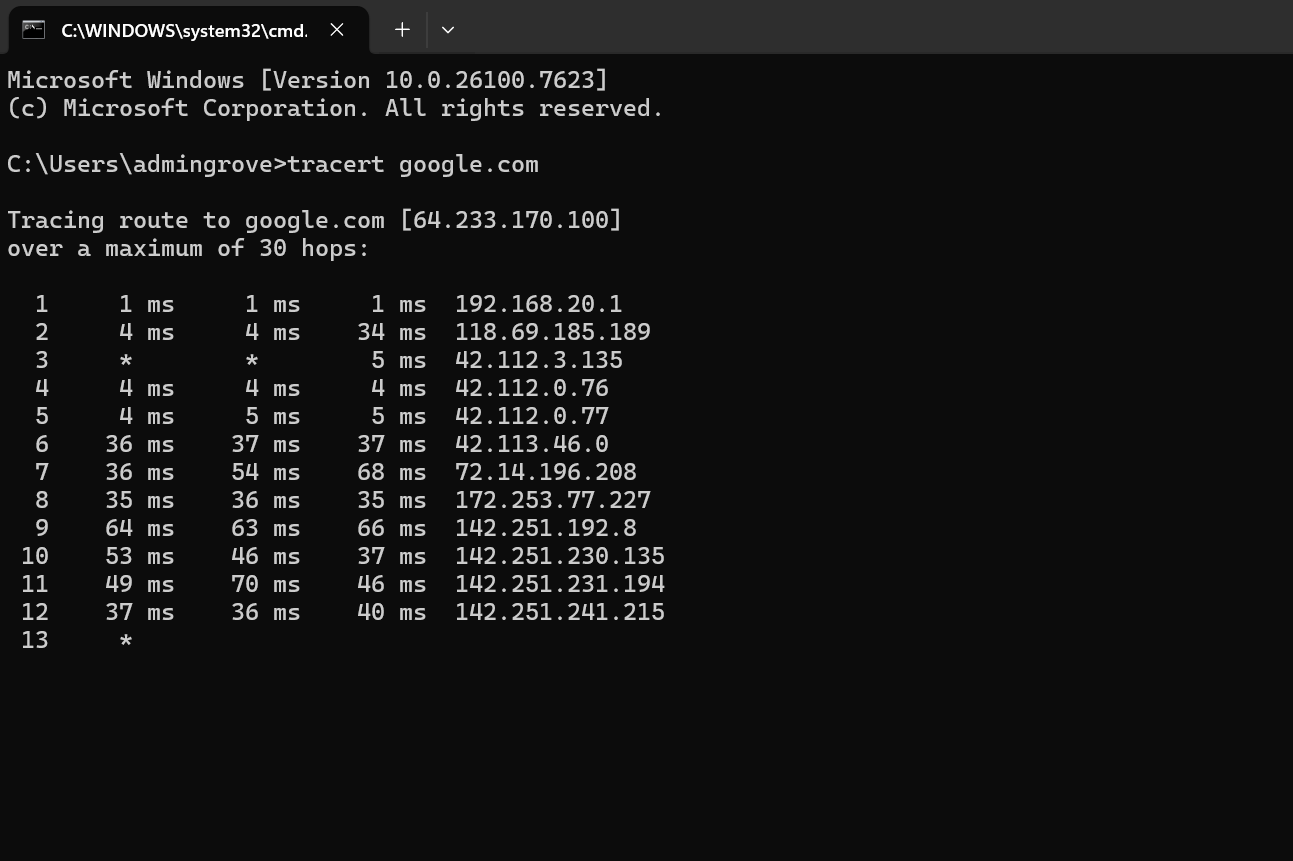The height and width of the screenshot is (861, 1293).
Task: Click the resolved IP 64.233.170.100
Action: point(510,220)
